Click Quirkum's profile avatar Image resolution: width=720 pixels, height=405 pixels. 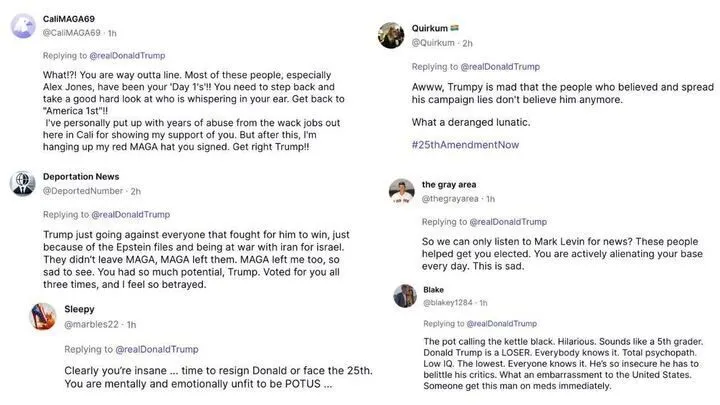(x=391, y=35)
